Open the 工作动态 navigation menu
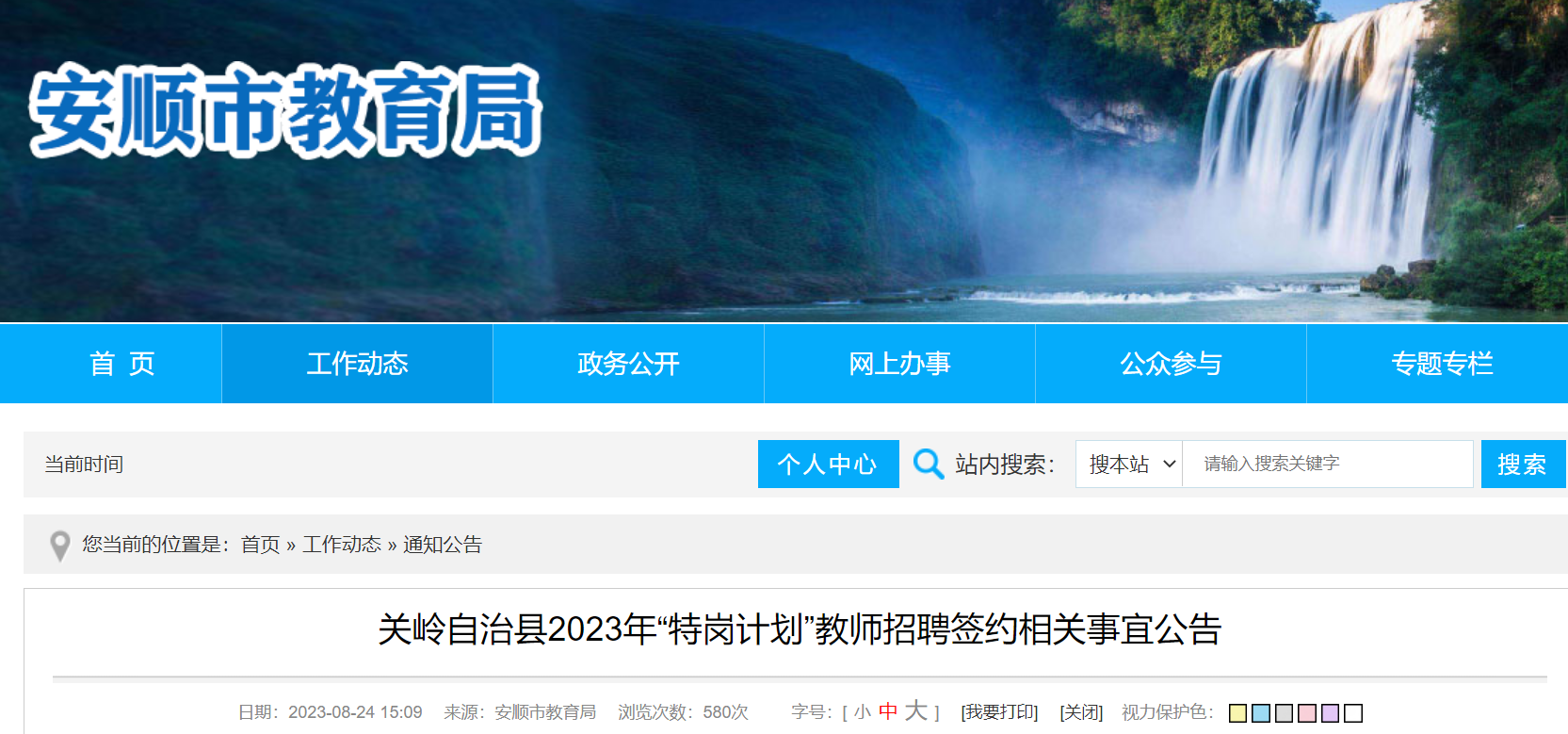This screenshot has width=1568, height=734. pos(358,364)
